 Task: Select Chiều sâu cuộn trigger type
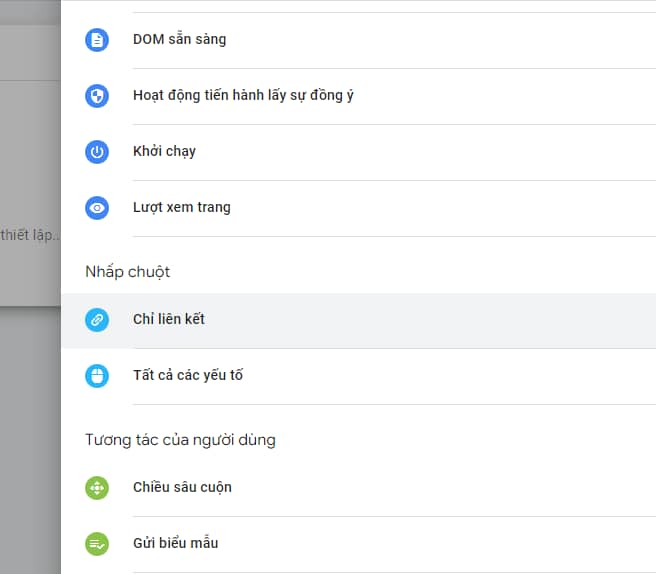(x=359, y=489)
